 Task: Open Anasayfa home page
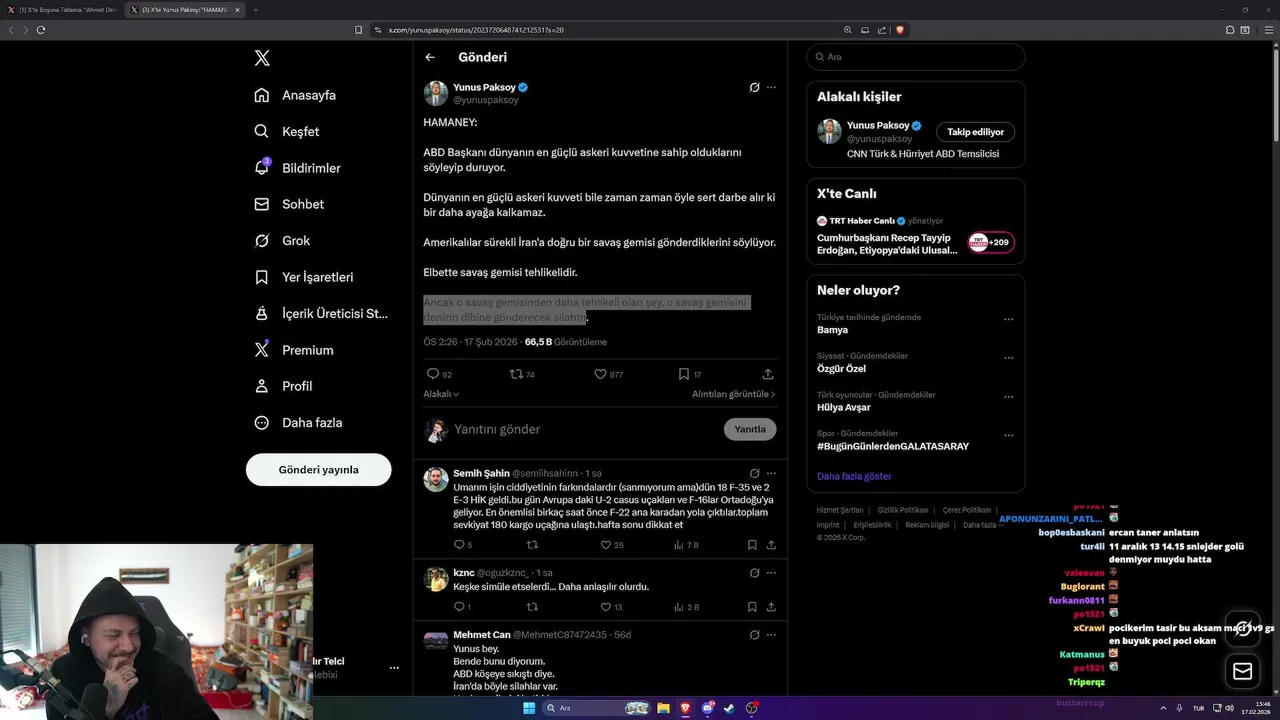(x=295, y=95)
